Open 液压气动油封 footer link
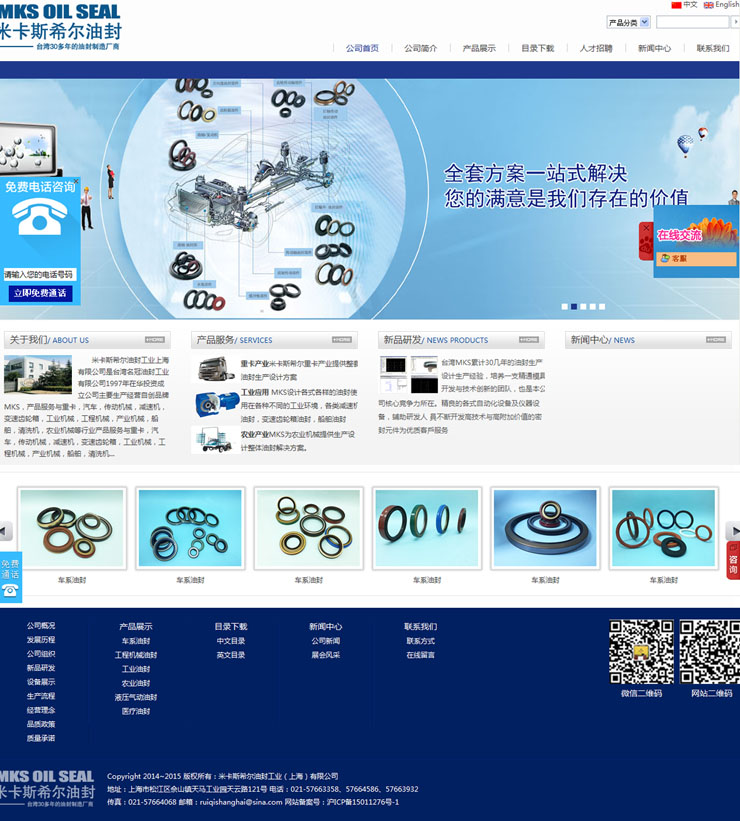This screenshot has width=740, height=821. pos(136,697)
